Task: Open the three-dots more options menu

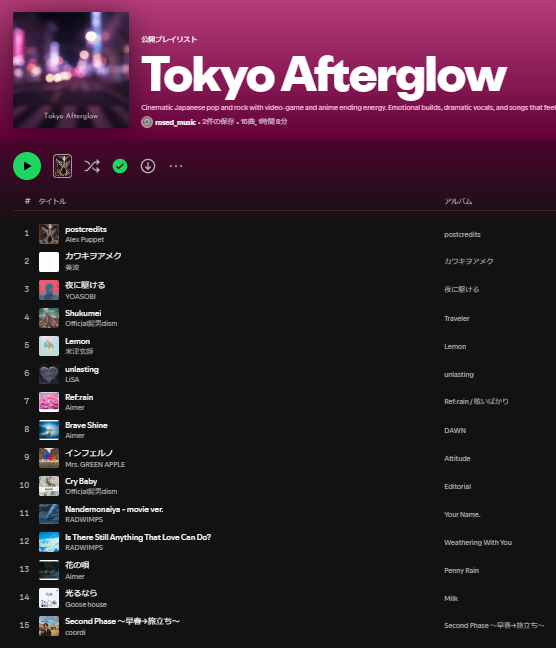Action: (x=176, y=166)
